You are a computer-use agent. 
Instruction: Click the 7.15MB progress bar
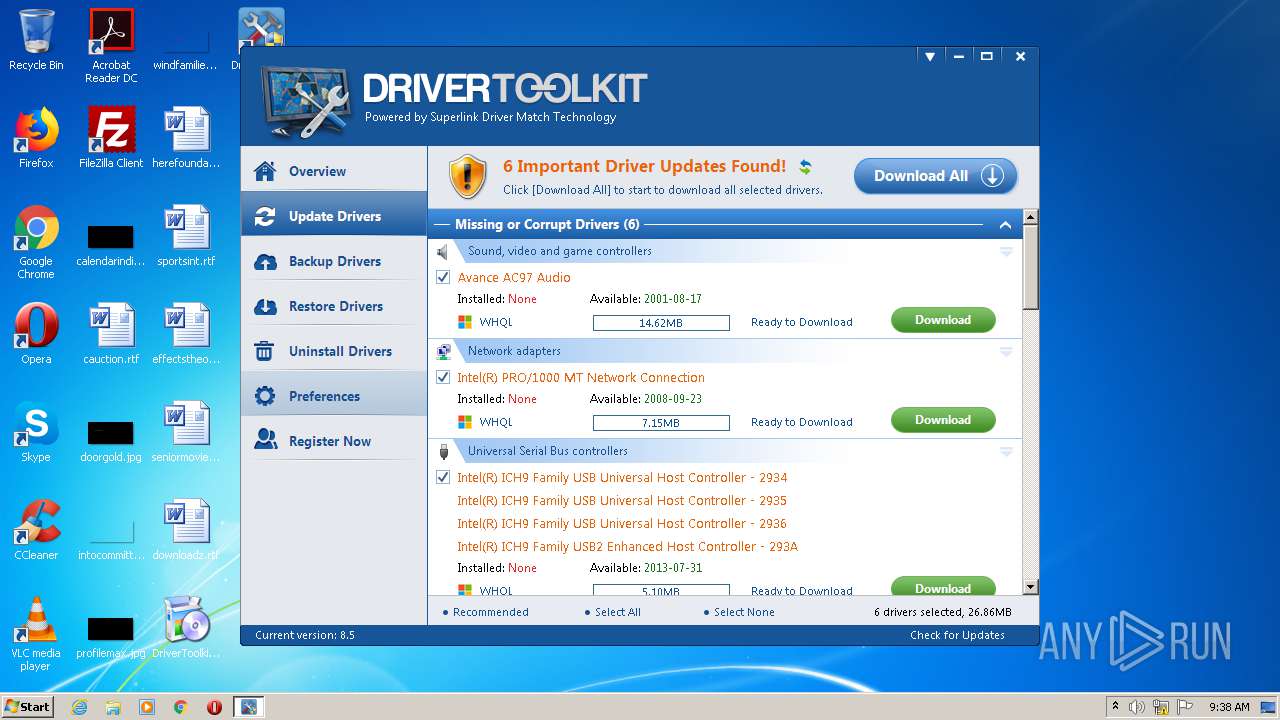tap(661, 423)
